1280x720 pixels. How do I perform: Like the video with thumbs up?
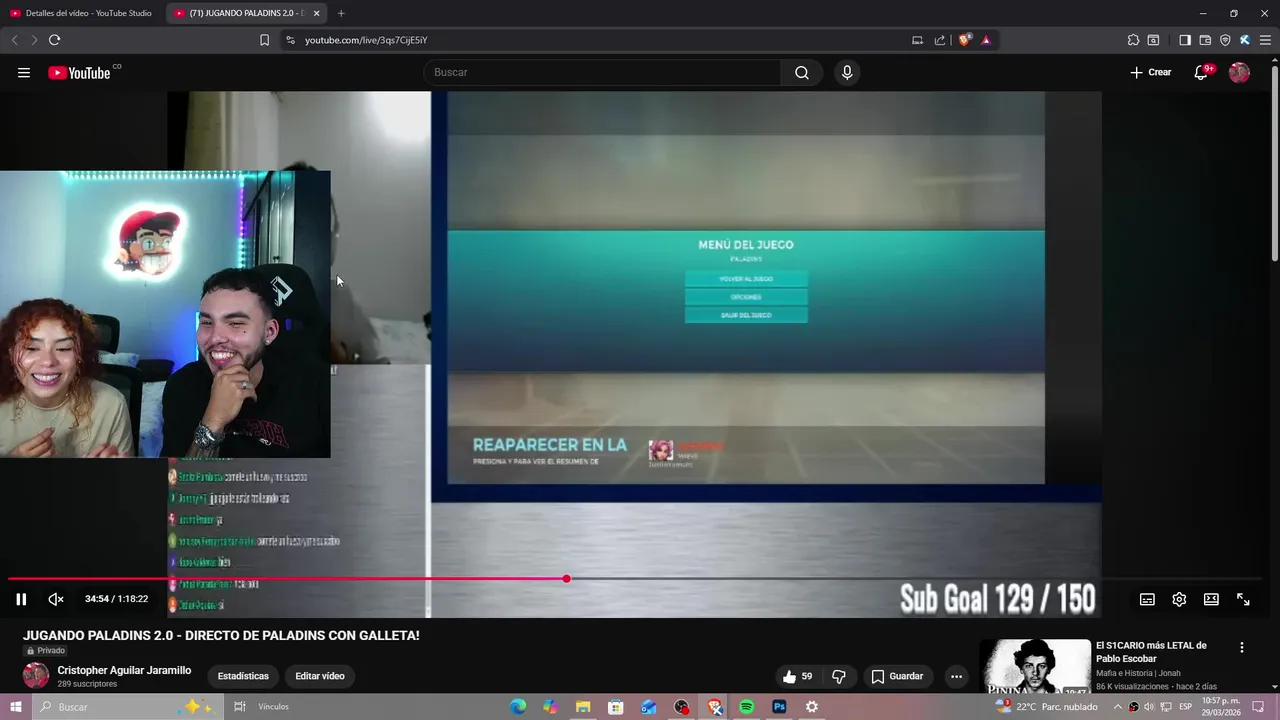pos(797,676)
